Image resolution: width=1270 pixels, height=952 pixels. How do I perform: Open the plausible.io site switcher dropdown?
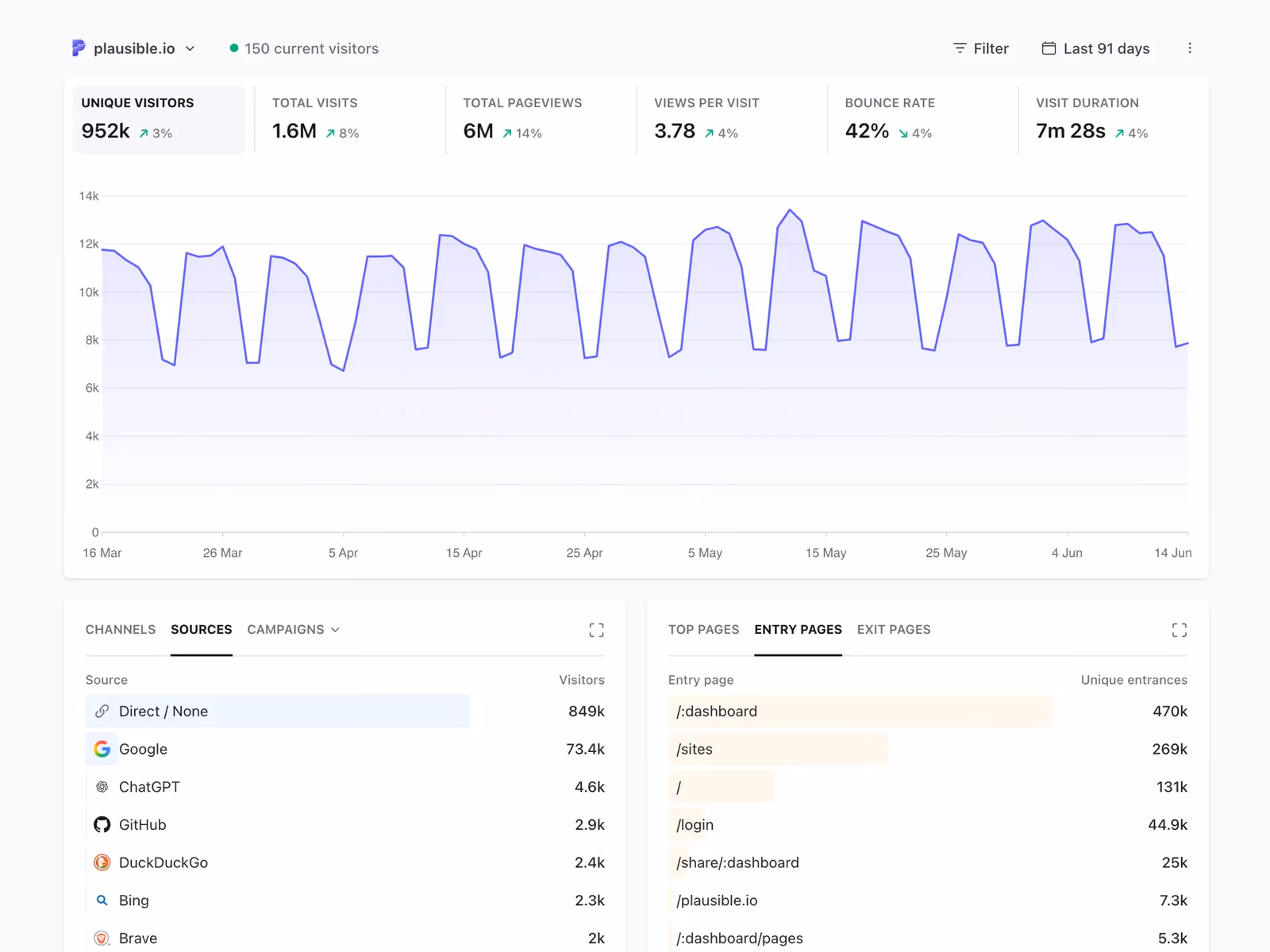[x=134, y=48]
